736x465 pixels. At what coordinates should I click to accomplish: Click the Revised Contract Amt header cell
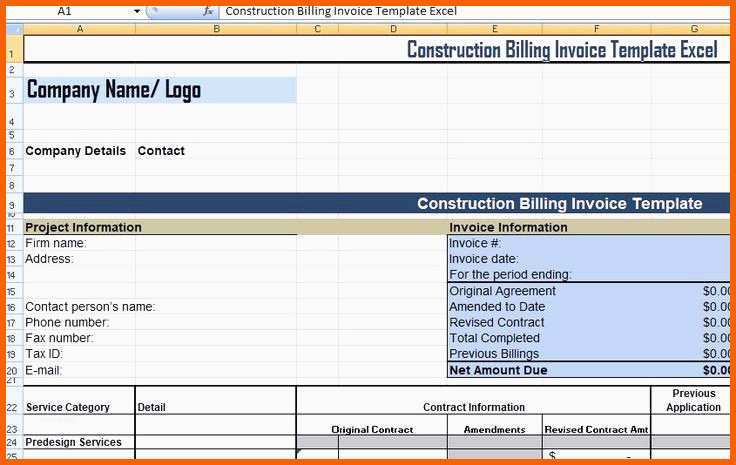pos(596,429)
